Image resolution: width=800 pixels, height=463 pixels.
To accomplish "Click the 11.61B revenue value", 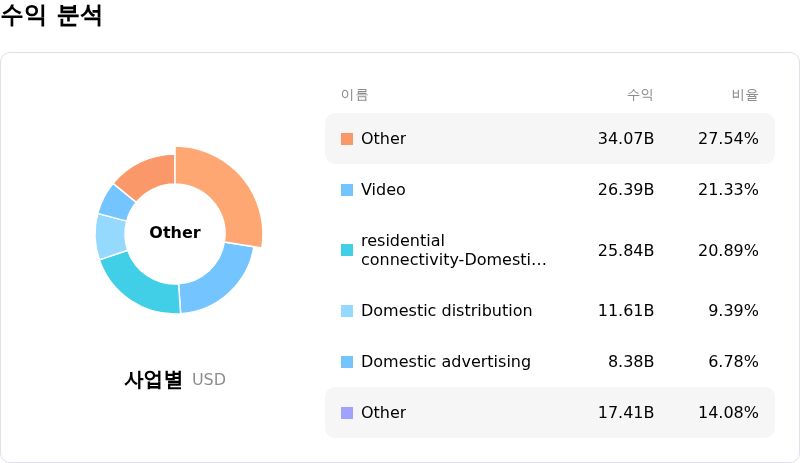I will point(626,310).
